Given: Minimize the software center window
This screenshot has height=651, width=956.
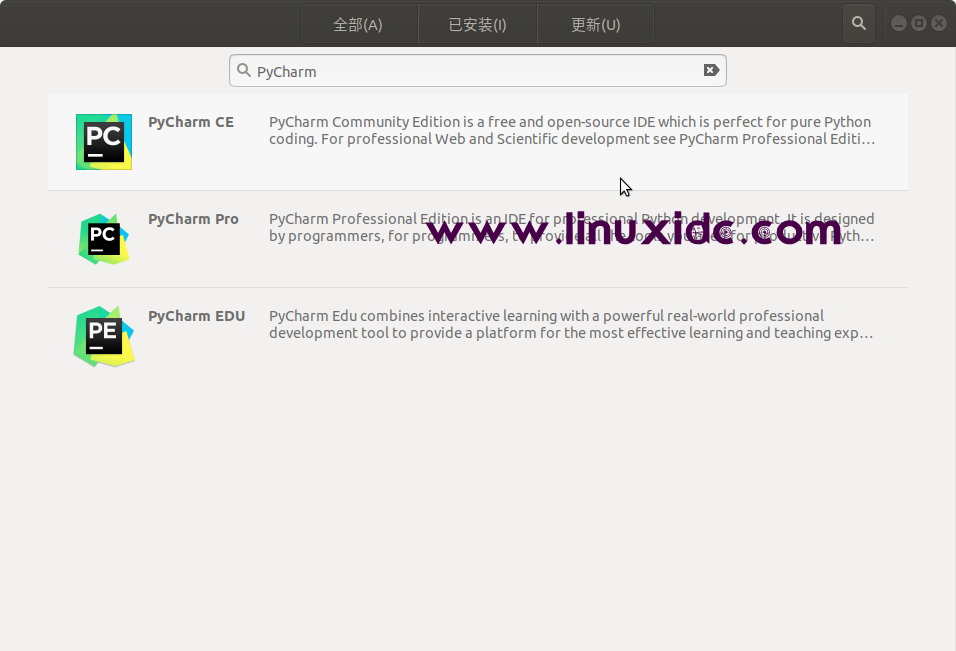Looking at the screenshot, I should [899, 24].
